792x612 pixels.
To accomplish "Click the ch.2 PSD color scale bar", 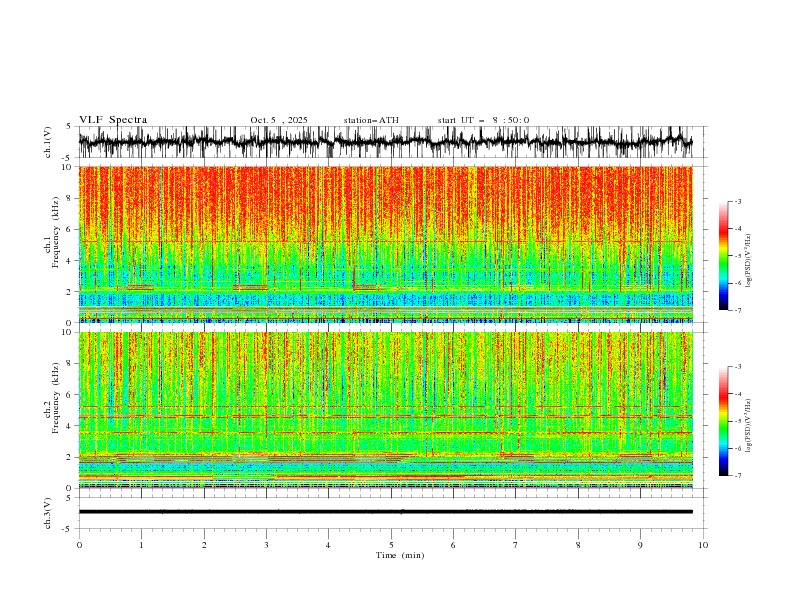I will click(723, 421).
